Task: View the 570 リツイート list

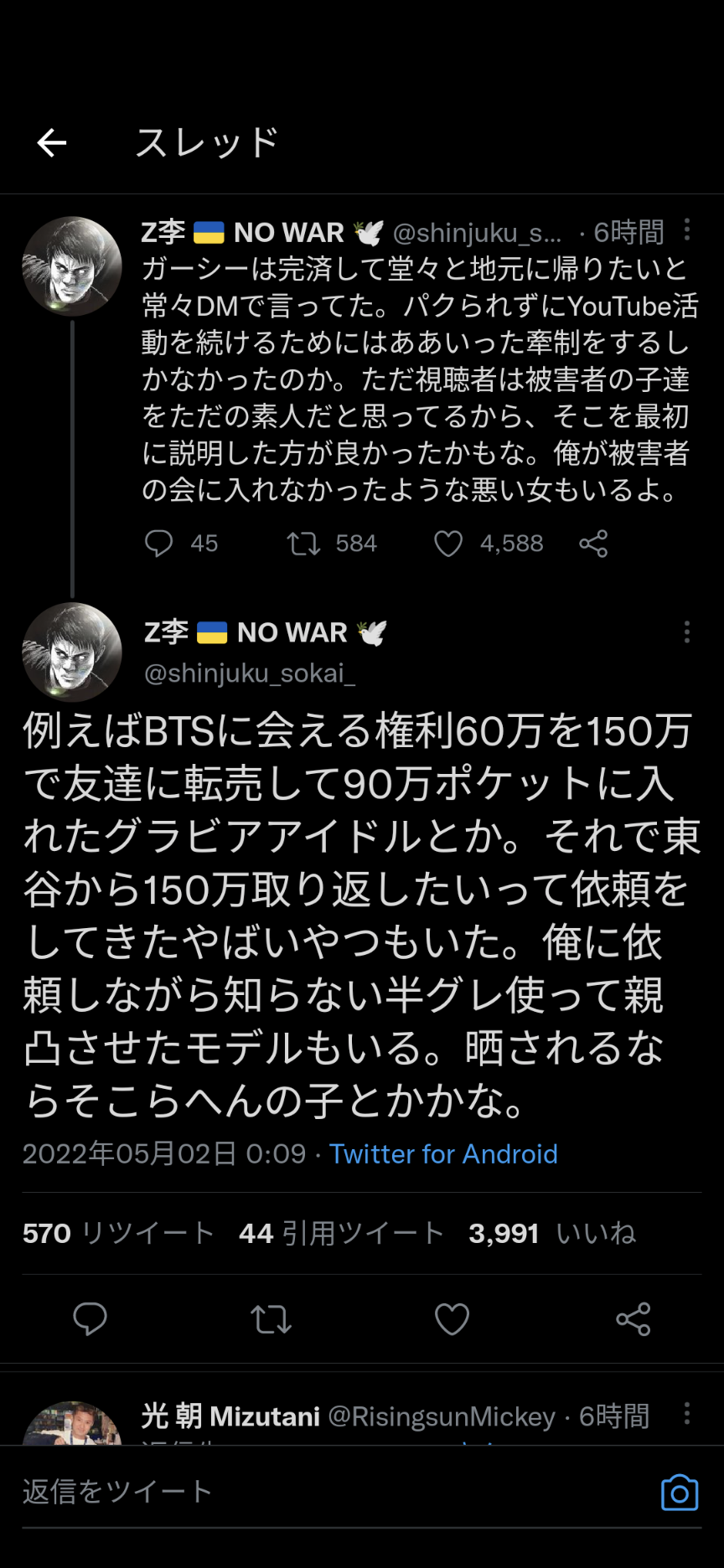Action: tap(118, 1233)
